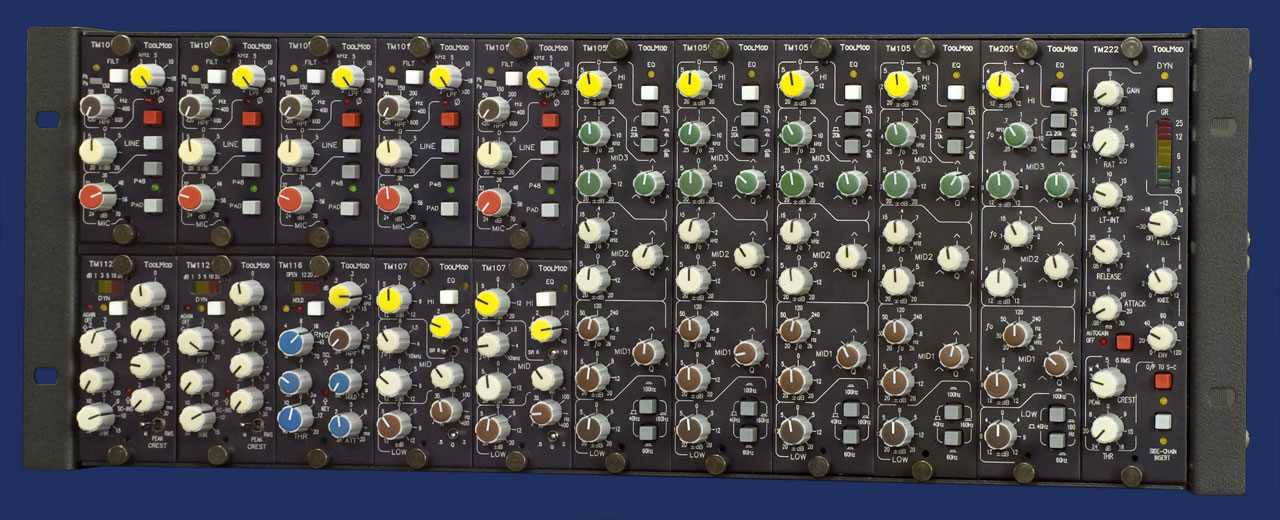Adjust the THR knob on the TM222
The image size is (1280, 520).
[x=1107, y=429]
